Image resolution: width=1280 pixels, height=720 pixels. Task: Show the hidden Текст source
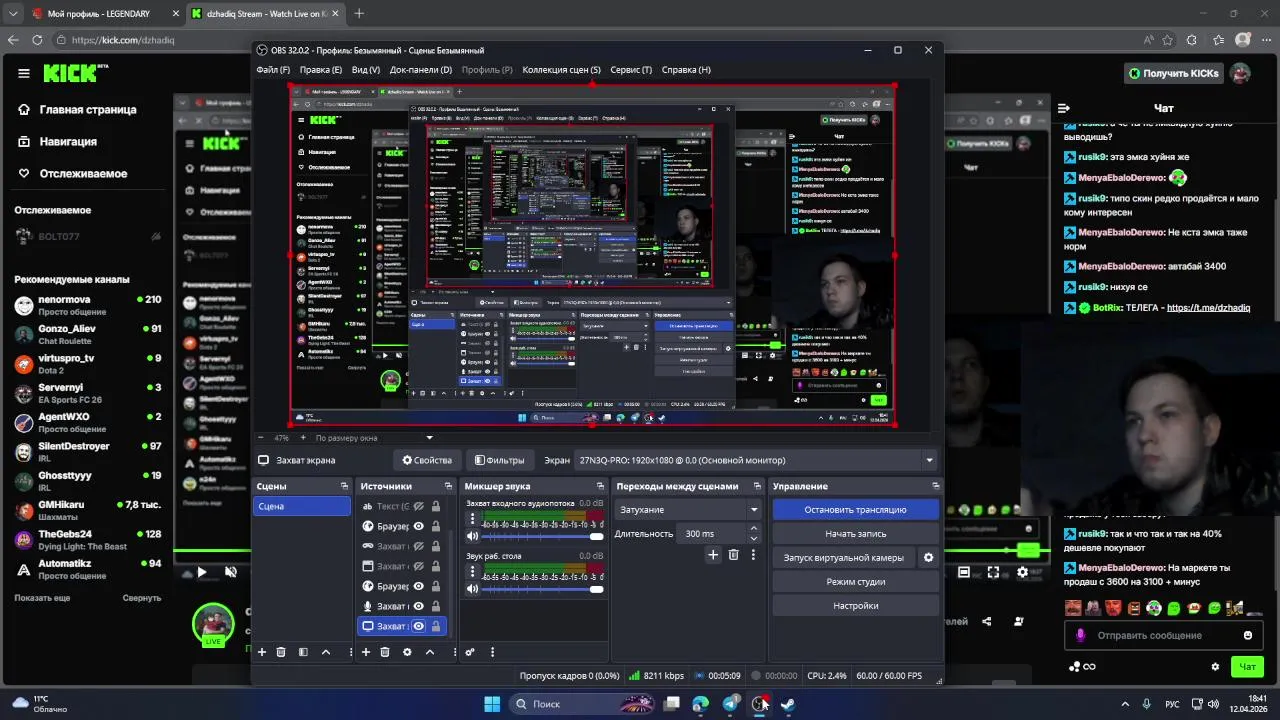coord(419,506)
